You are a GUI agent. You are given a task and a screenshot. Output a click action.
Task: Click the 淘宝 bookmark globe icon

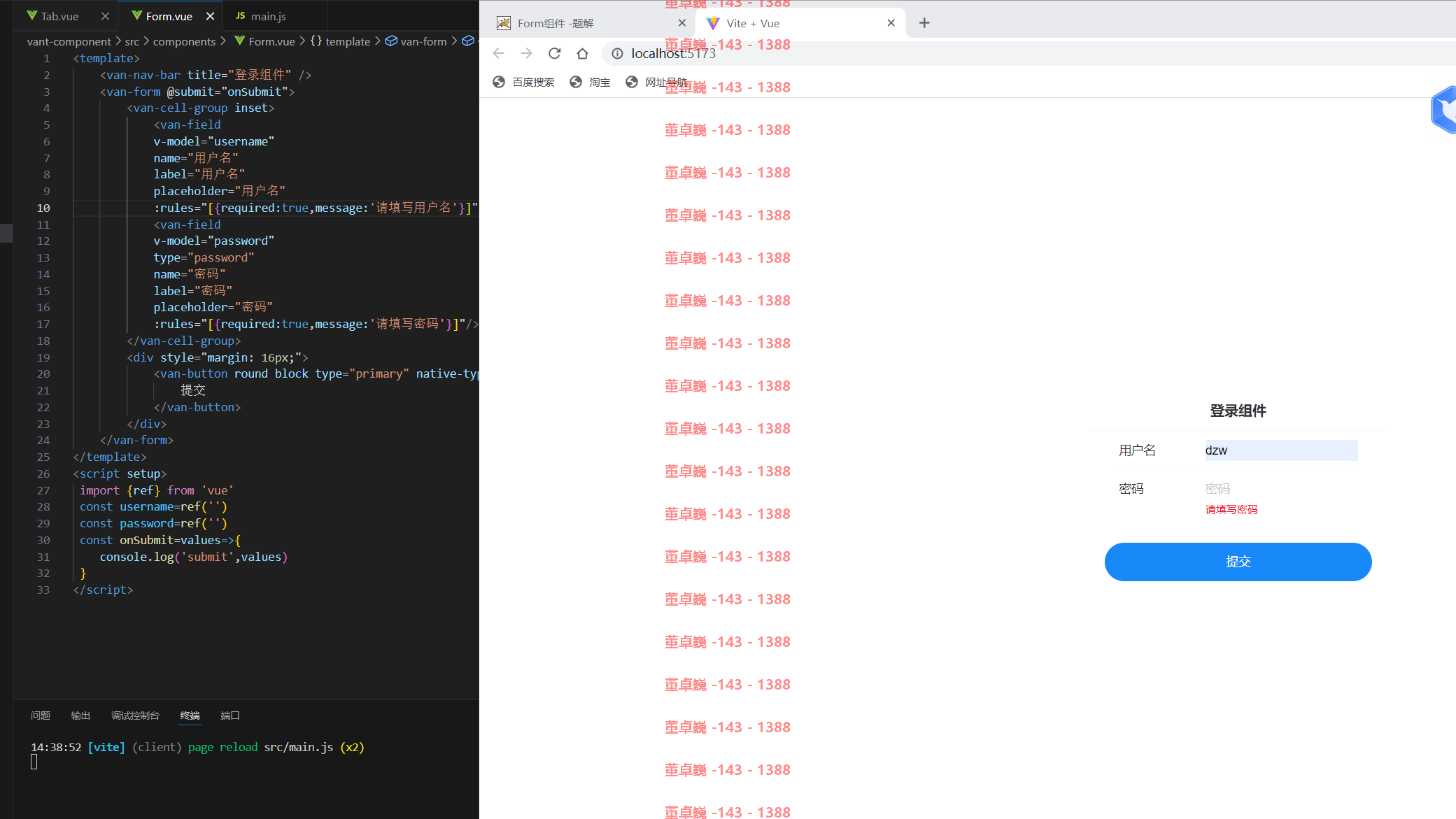576,82
